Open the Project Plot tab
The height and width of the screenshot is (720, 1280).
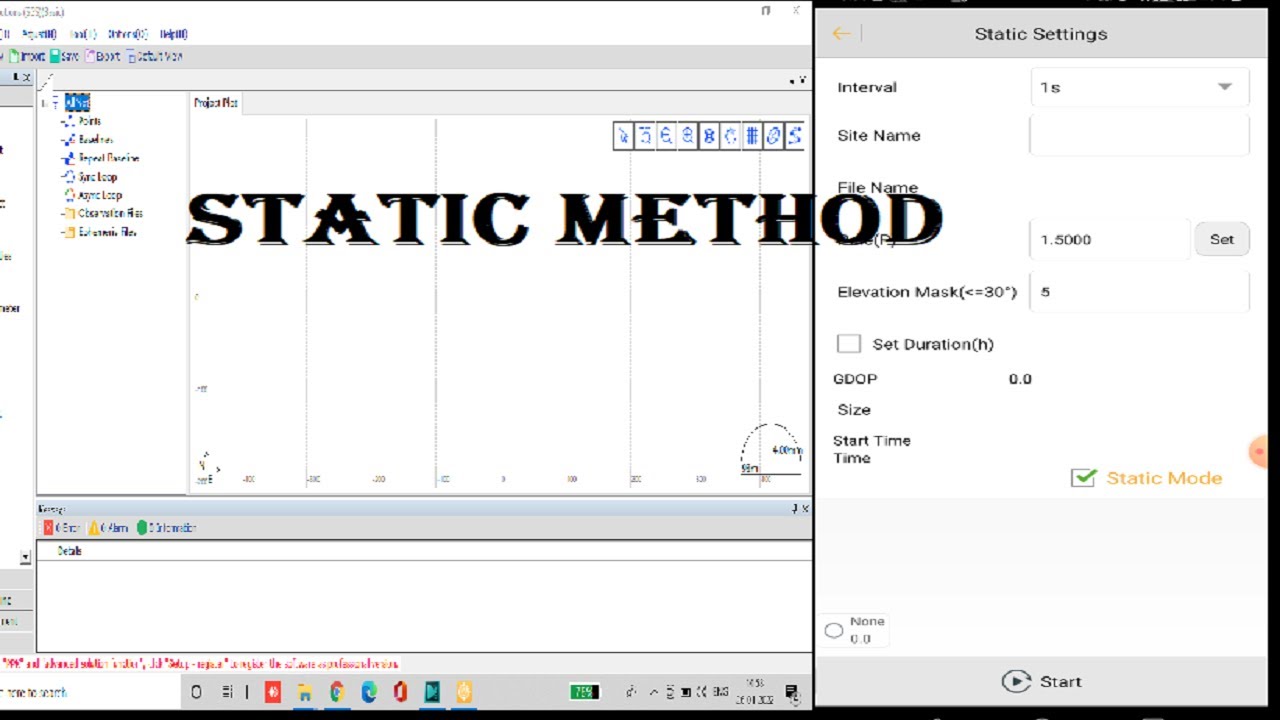tap(216, 103)
